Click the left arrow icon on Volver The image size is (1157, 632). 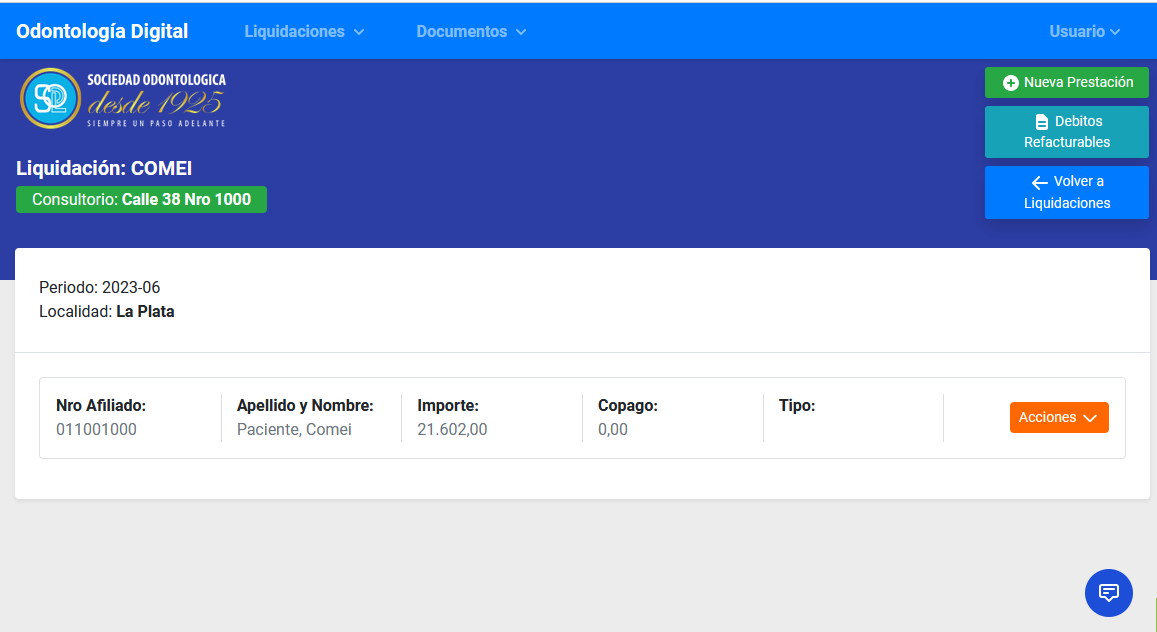(1039, 182)
